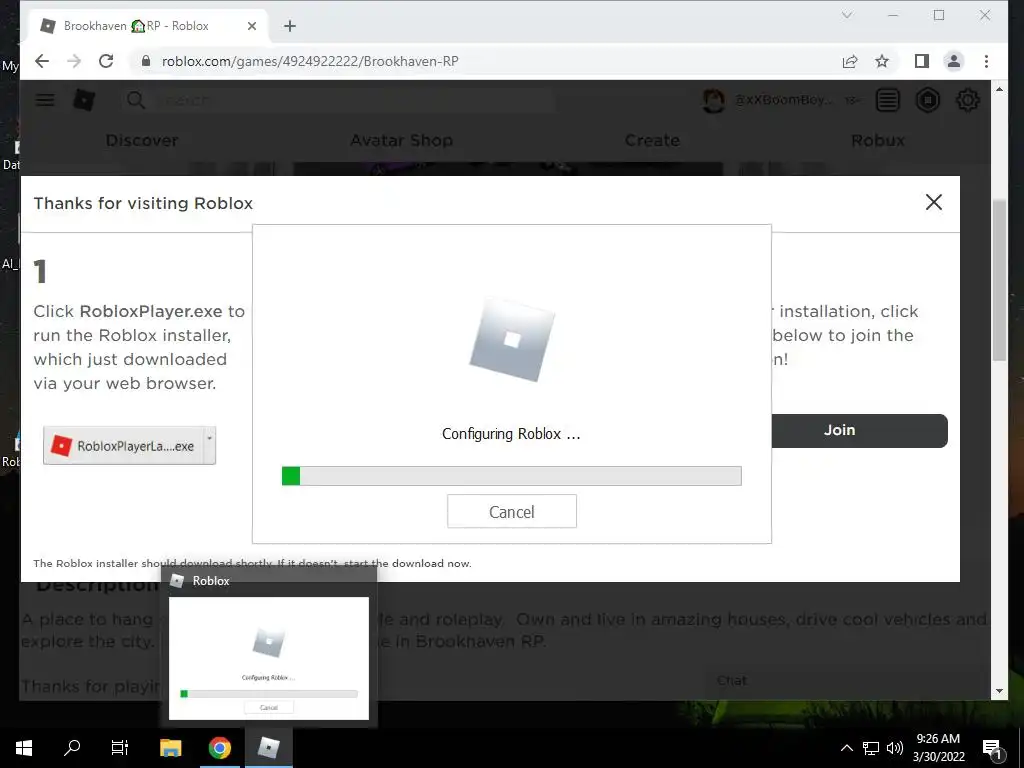Click the Roblox taskbar preview thumbnail
1024x768 pixels.
[x=268, y=658]
